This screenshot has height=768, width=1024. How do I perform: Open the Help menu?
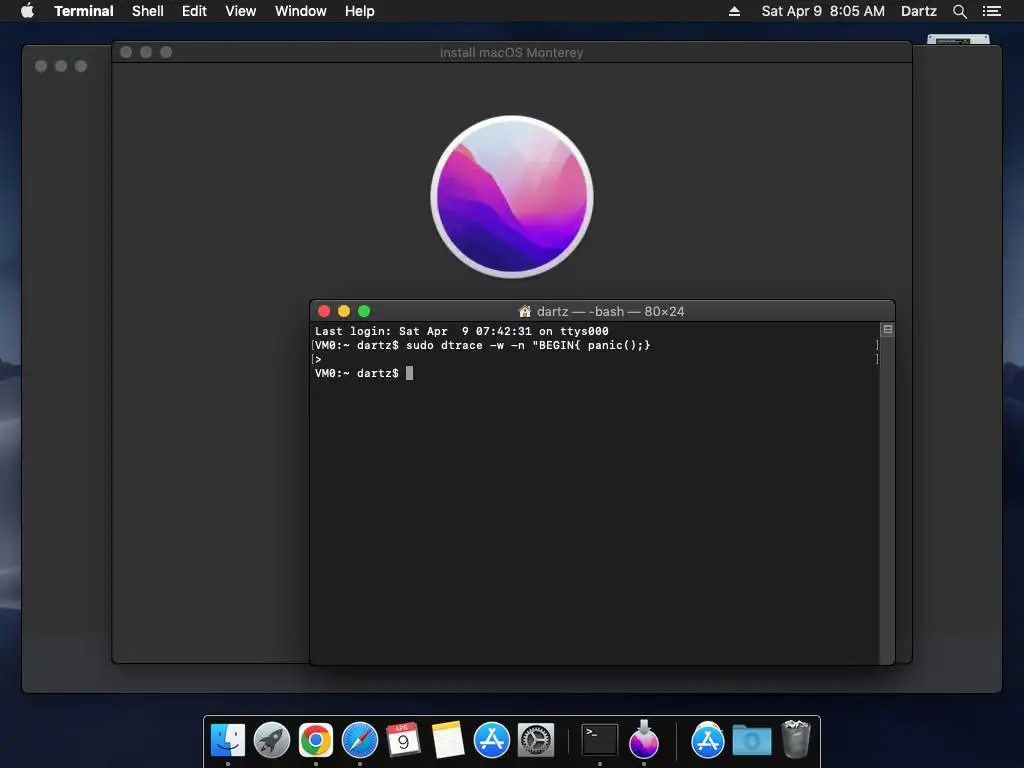360,11
